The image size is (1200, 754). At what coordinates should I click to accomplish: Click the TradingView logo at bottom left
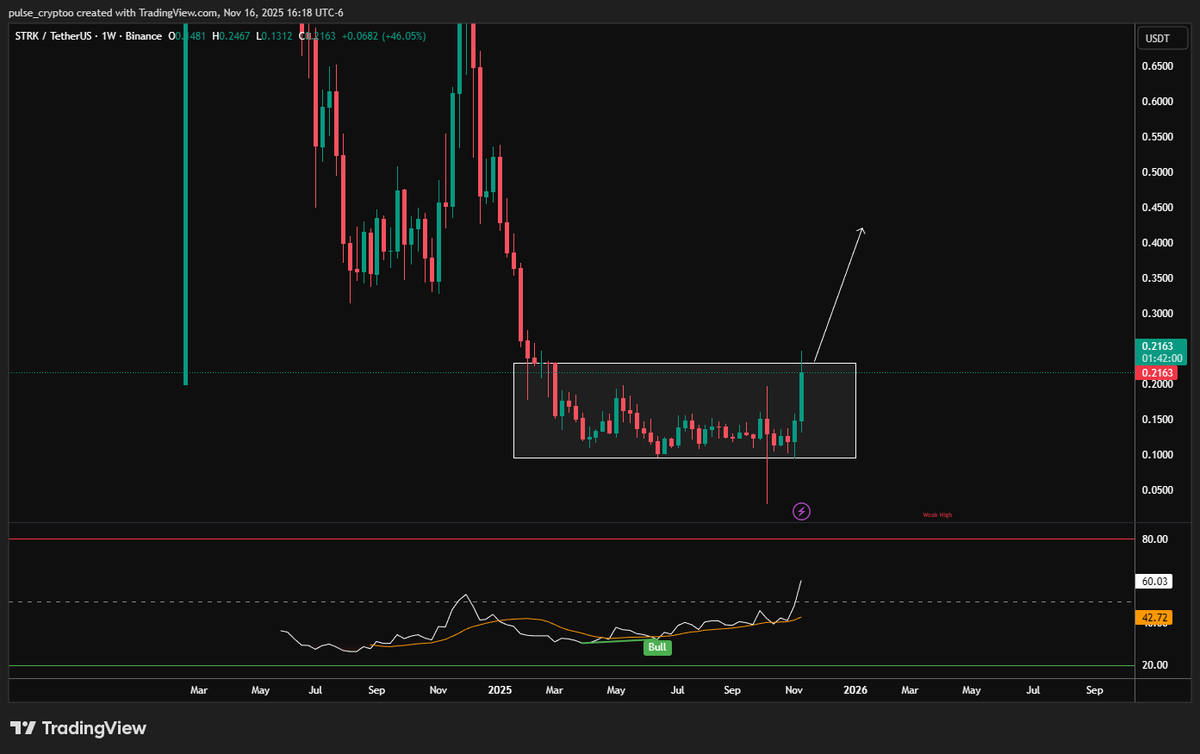coord(77,729)
